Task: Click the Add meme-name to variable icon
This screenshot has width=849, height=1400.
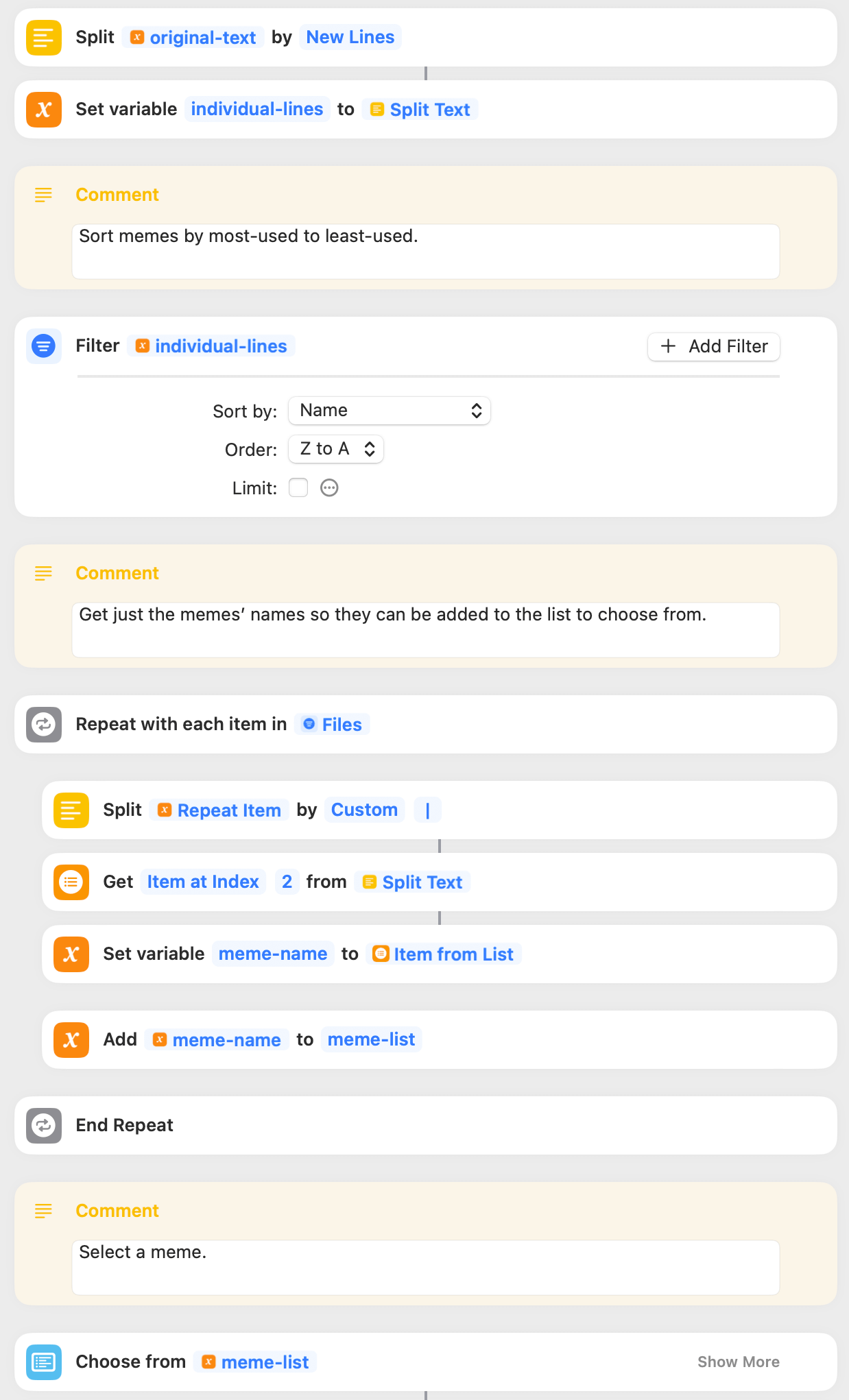Action: click(x=71, y=1040)
